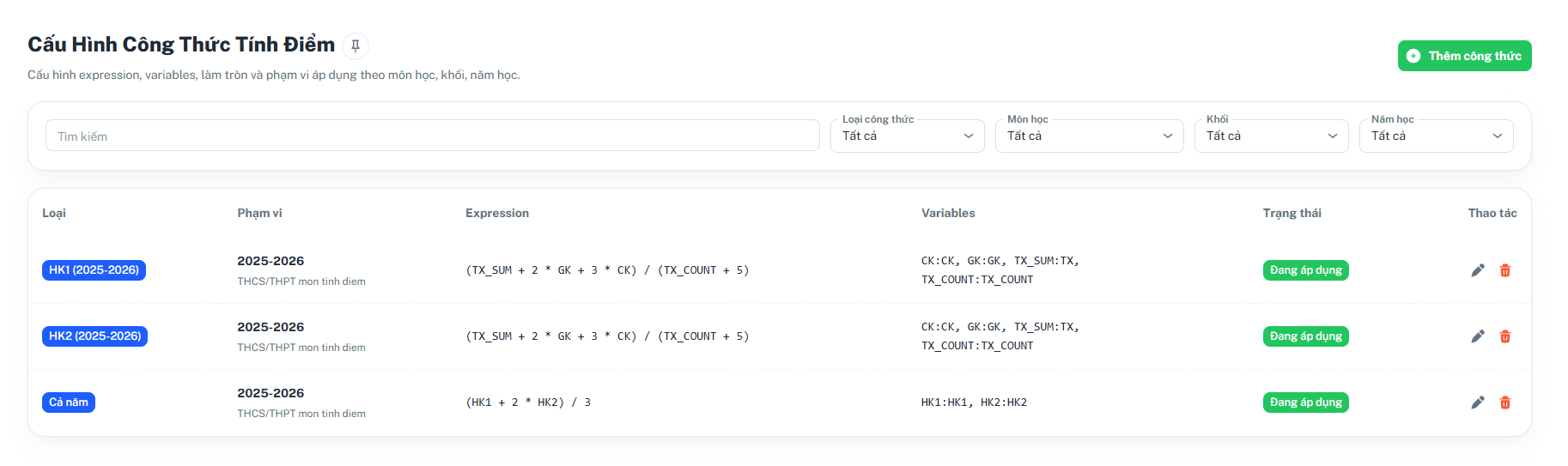
Task: Delete the Cả năm formula row
Action: pyautogui.click(x=1505, y=402)
